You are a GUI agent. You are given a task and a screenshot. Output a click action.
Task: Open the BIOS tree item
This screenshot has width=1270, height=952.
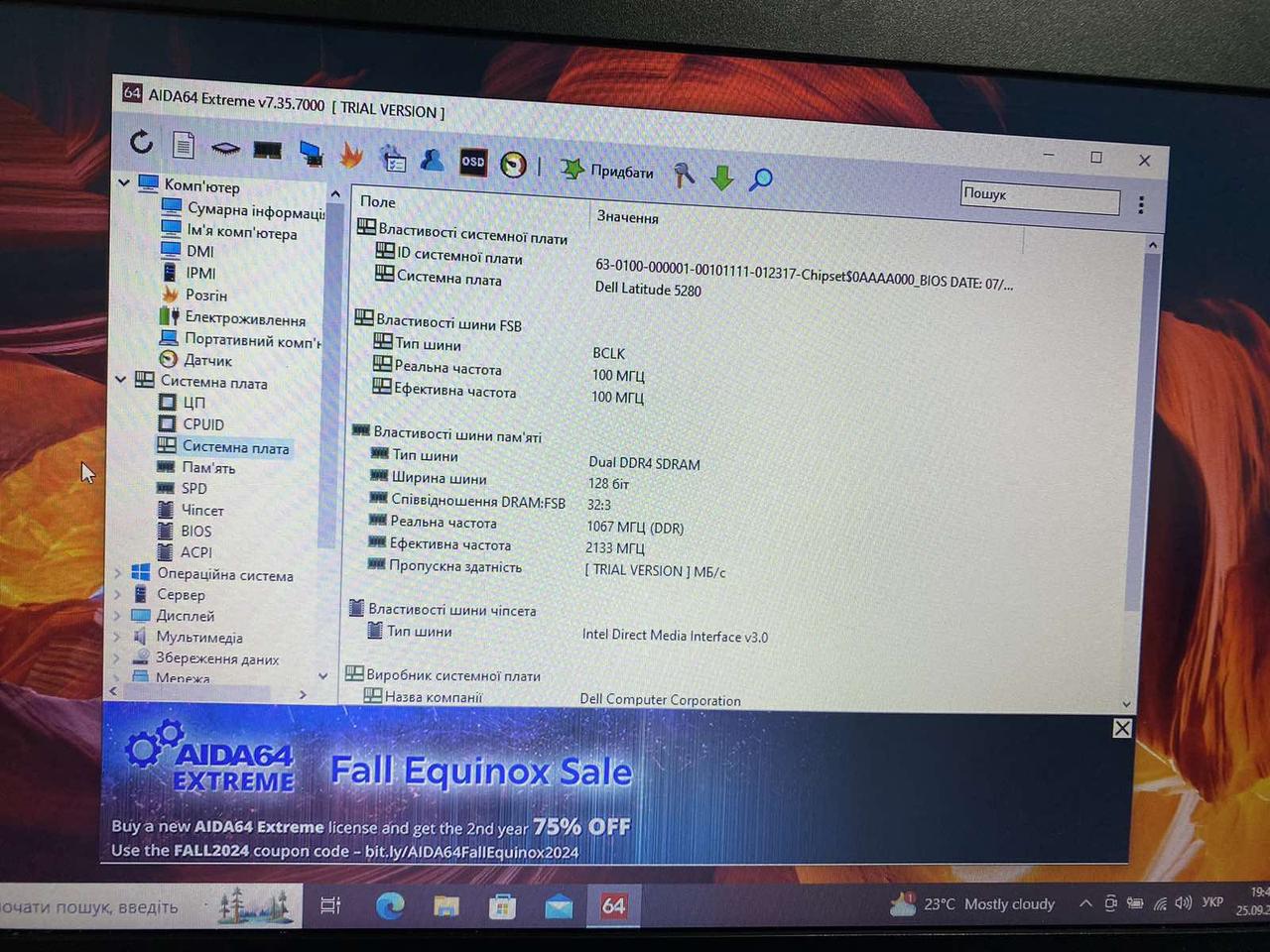[x=185, y=531]
